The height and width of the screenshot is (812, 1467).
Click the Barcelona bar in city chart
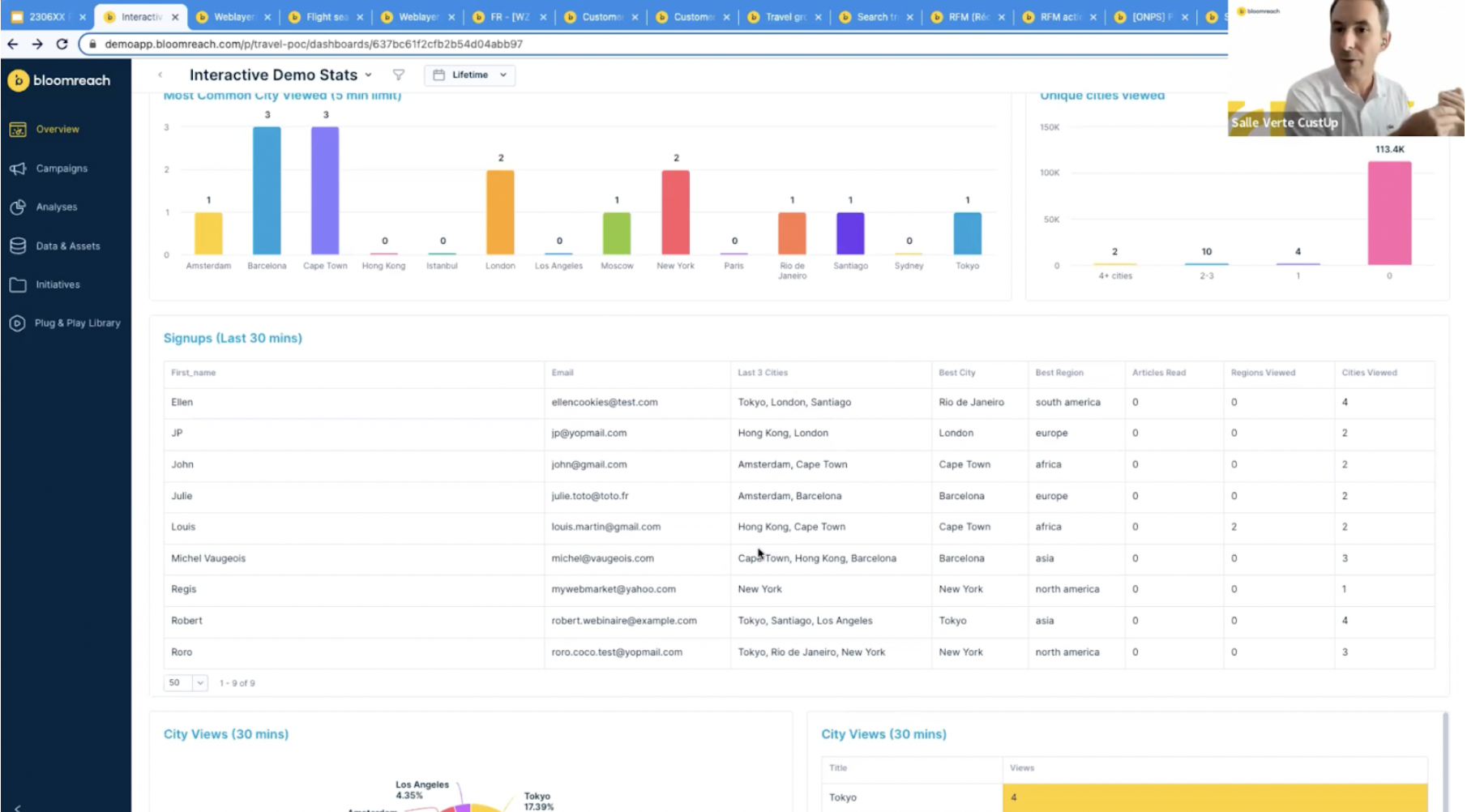267,190
